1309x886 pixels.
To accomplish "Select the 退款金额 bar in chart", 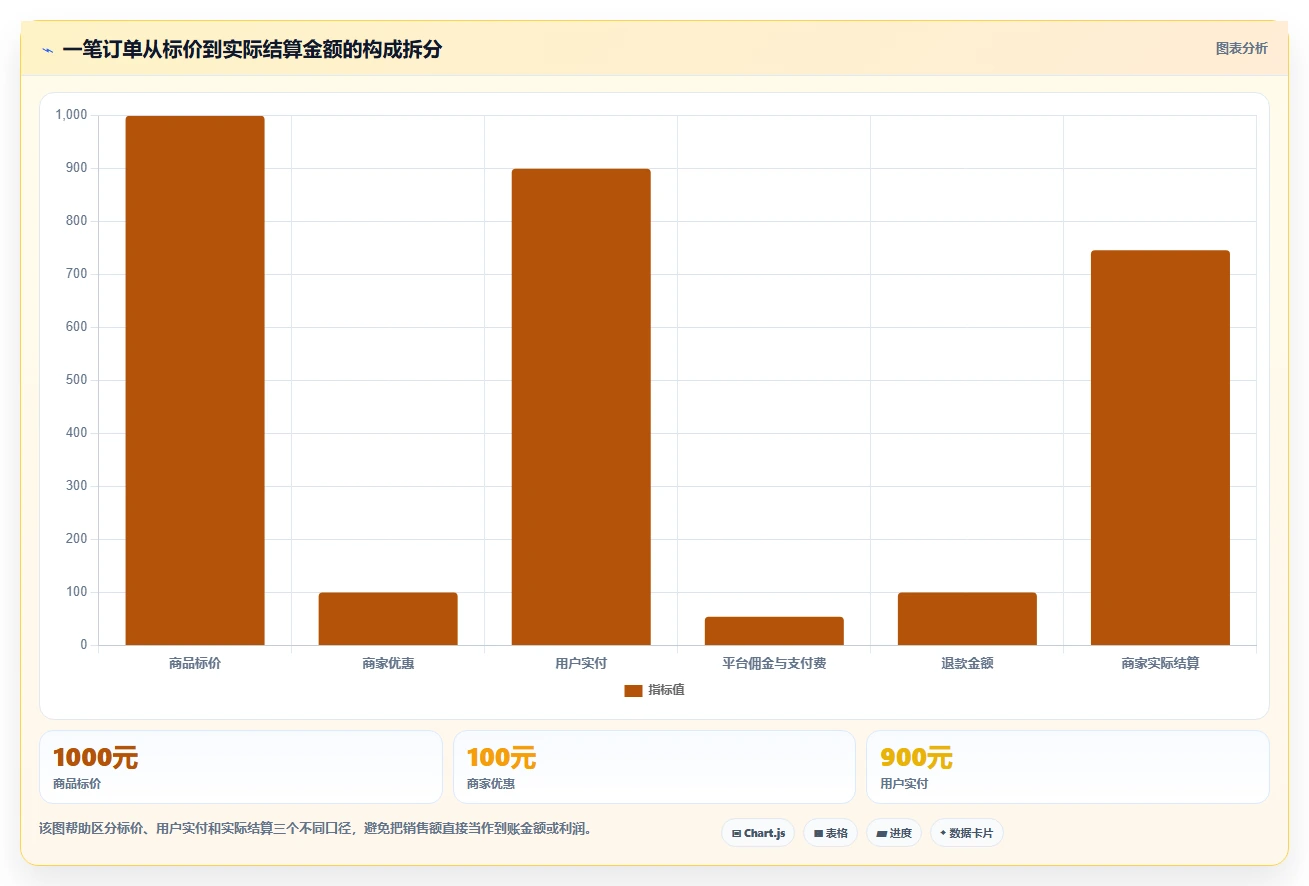I will 967,619.
